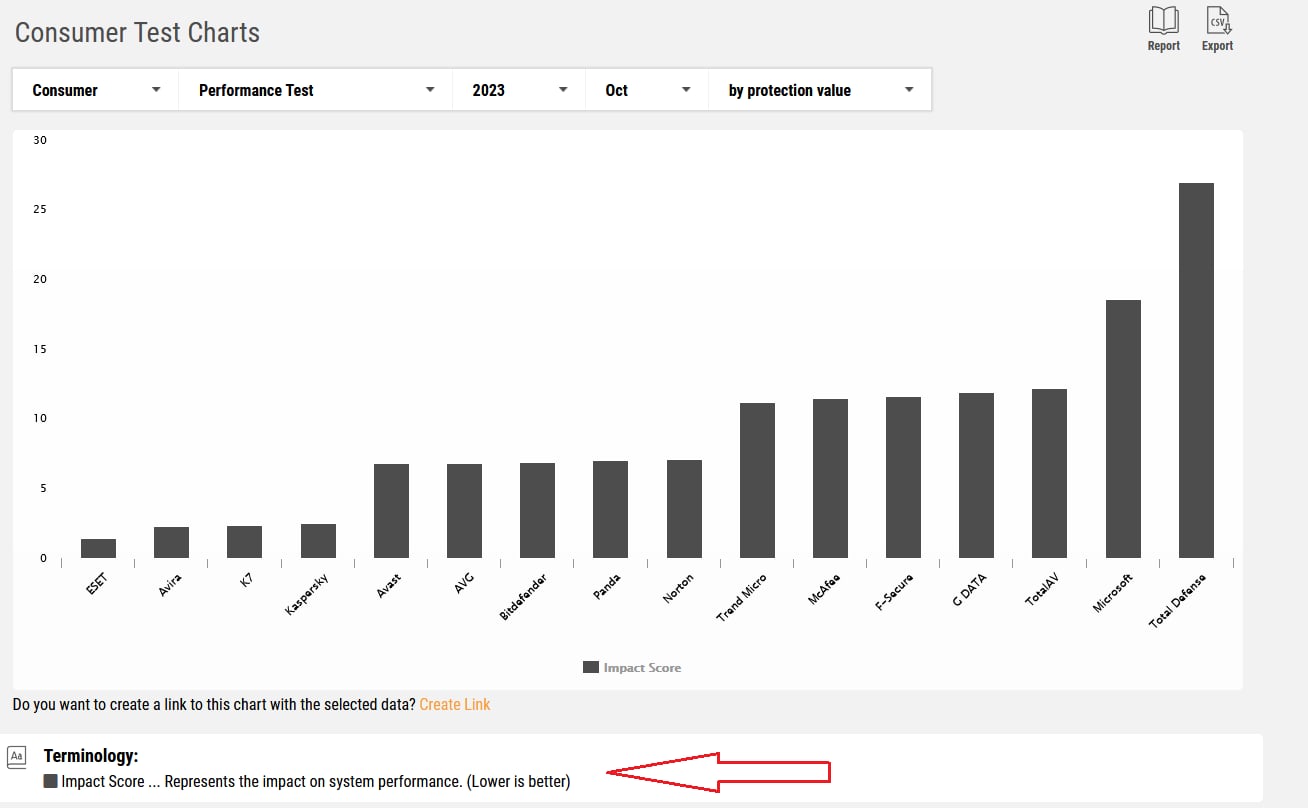The height and width of the screenshot is (808, 1308).
Task: Click the Total Defense axis label
Action: click(1177, 600)
